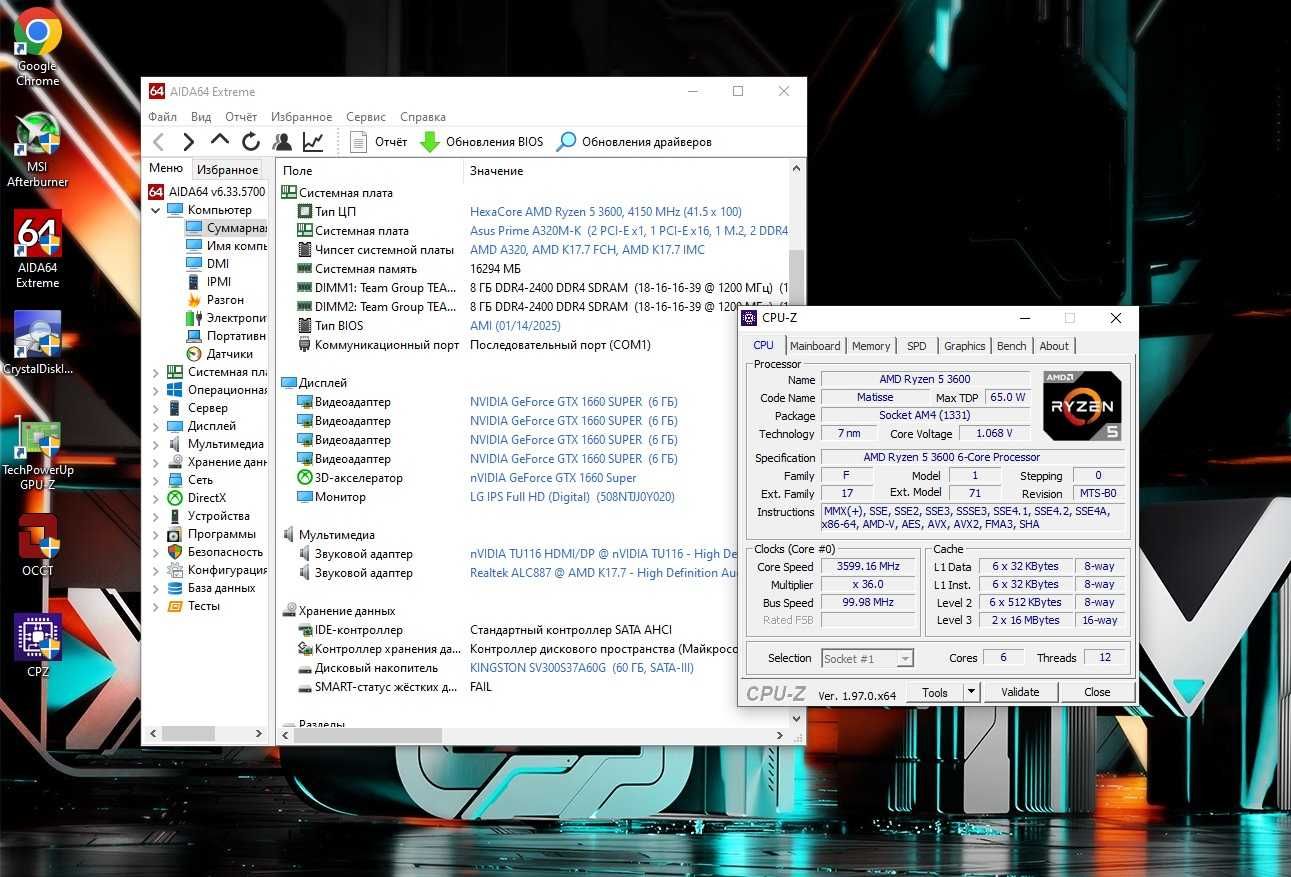Open the Сервис menu
The image size is (1291, 877).
[x=366, y=117]
